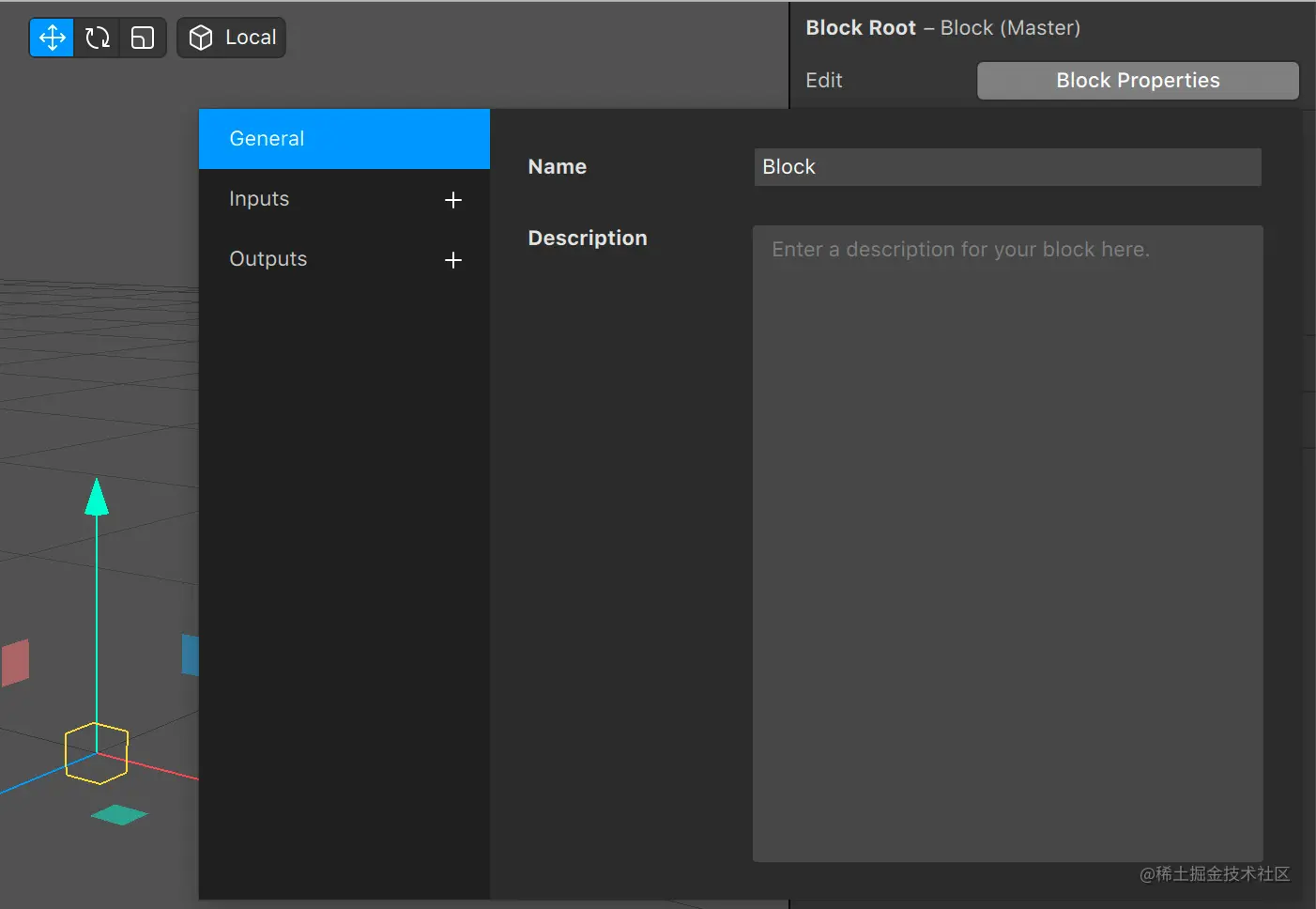Click the block Description text area
1316x909 pixels.
[1007, 543]
